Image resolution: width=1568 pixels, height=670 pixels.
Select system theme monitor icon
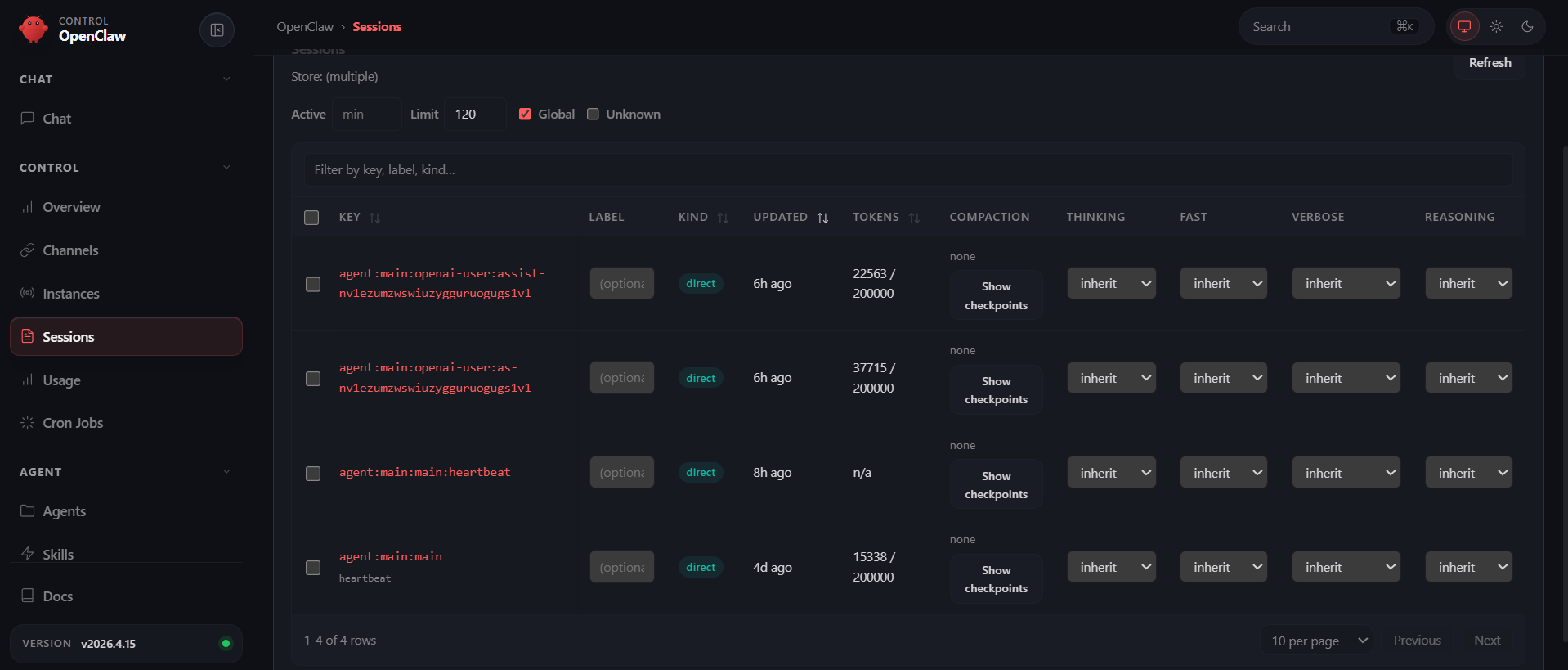pos(1464,27)
